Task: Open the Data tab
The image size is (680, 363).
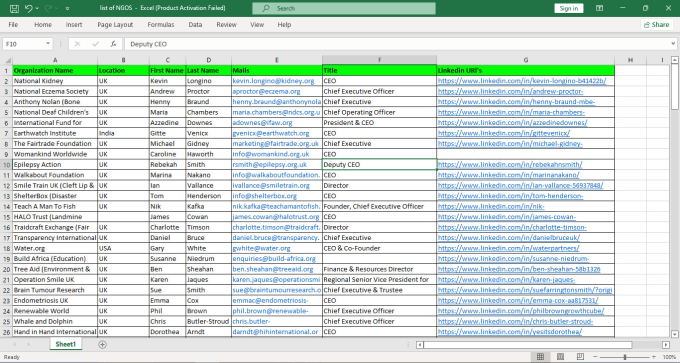Action: point(195,25)
